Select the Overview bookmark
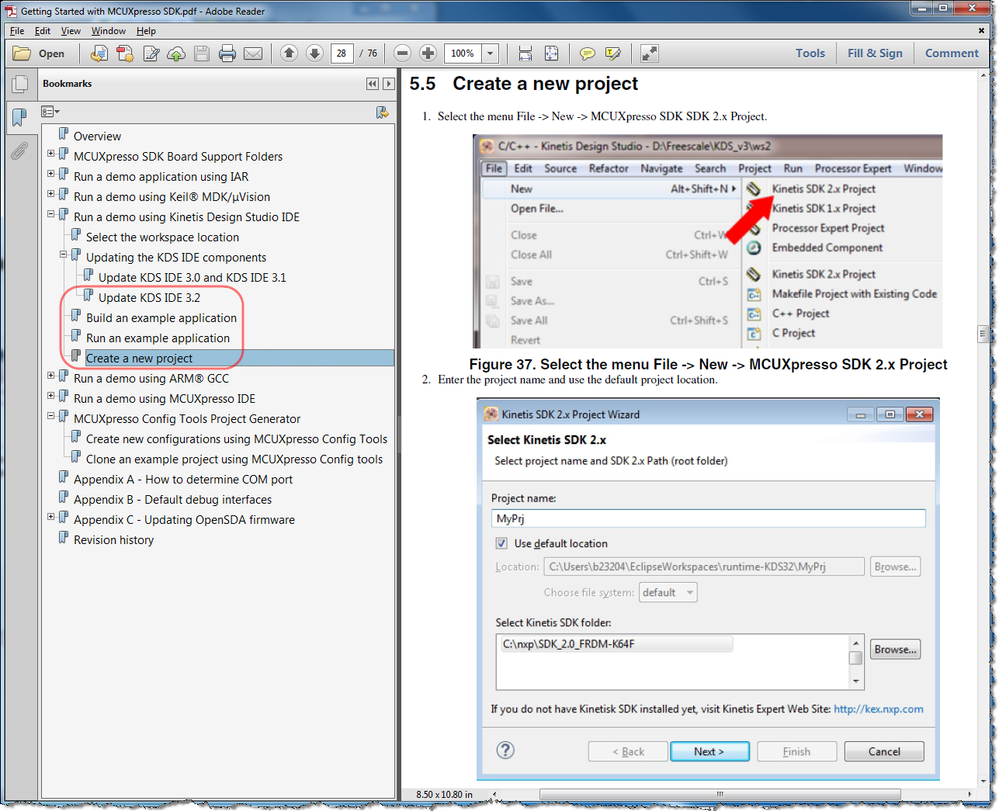 coord(97,136)
